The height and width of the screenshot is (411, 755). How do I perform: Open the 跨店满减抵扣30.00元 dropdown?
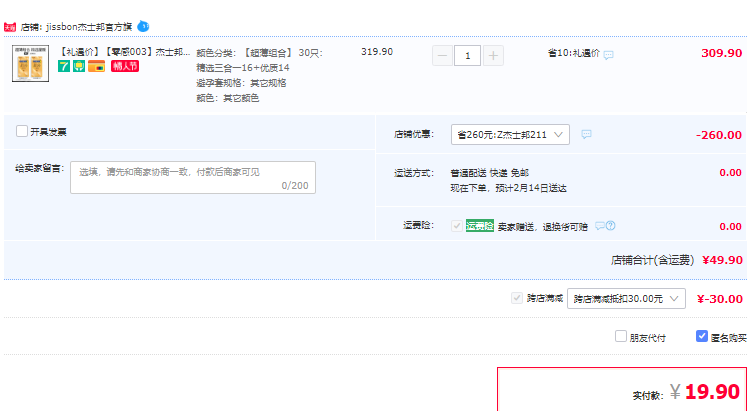click(626, 298)
